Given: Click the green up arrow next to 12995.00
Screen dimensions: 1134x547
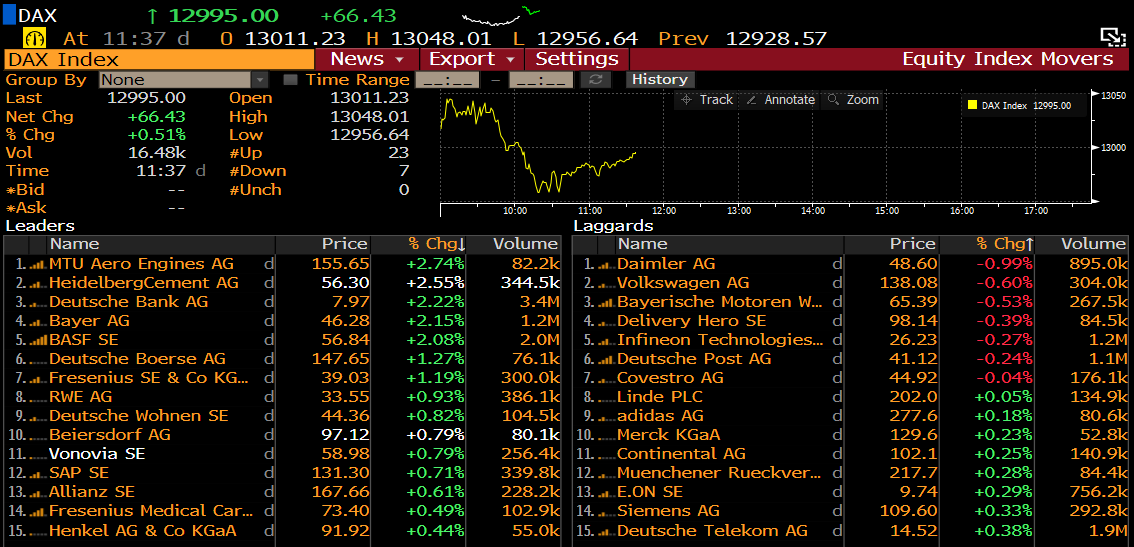Looking at the screenshot, I should click(x=152, y=15).
